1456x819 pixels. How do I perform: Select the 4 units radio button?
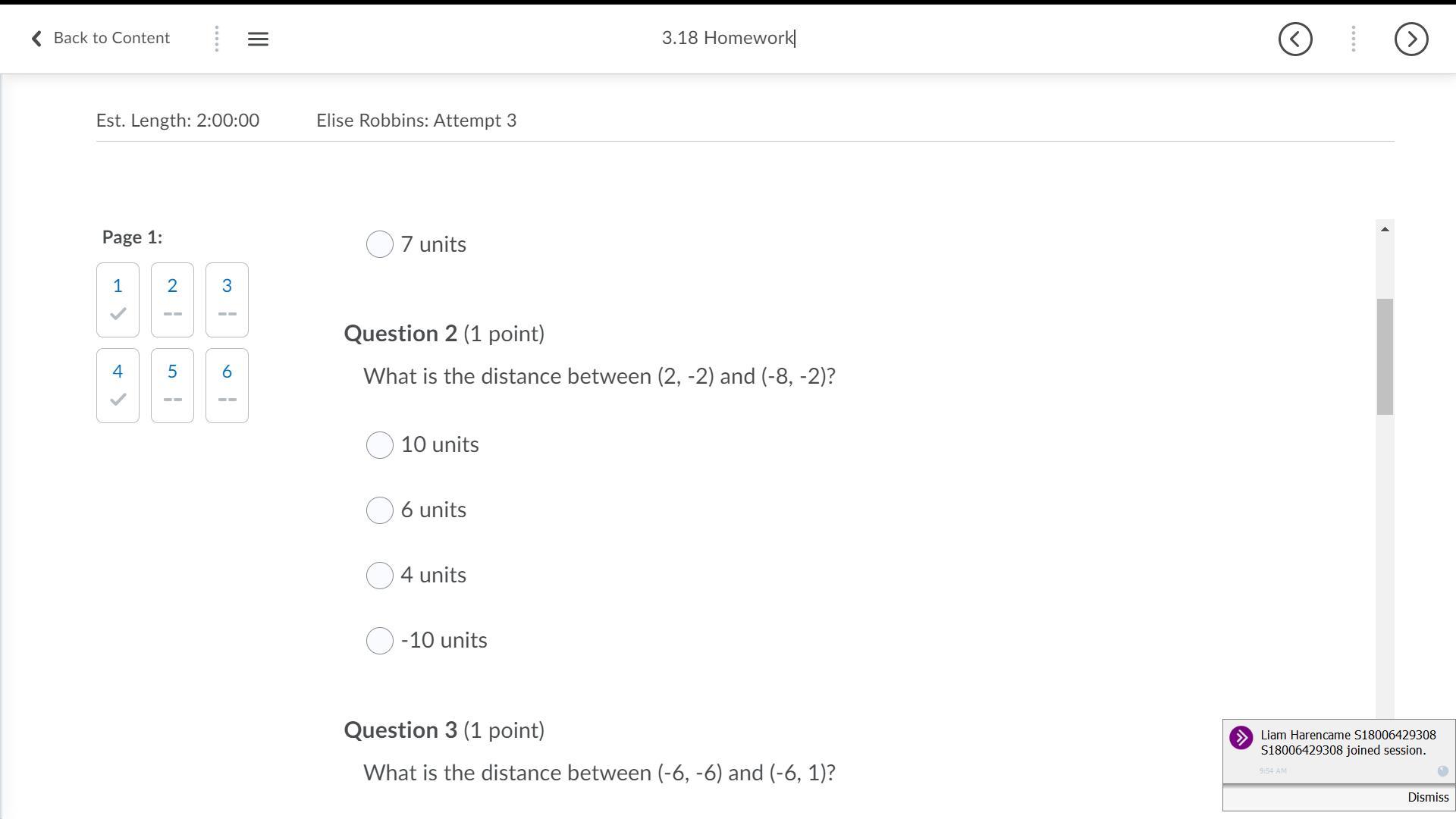[x=380, y=576]
